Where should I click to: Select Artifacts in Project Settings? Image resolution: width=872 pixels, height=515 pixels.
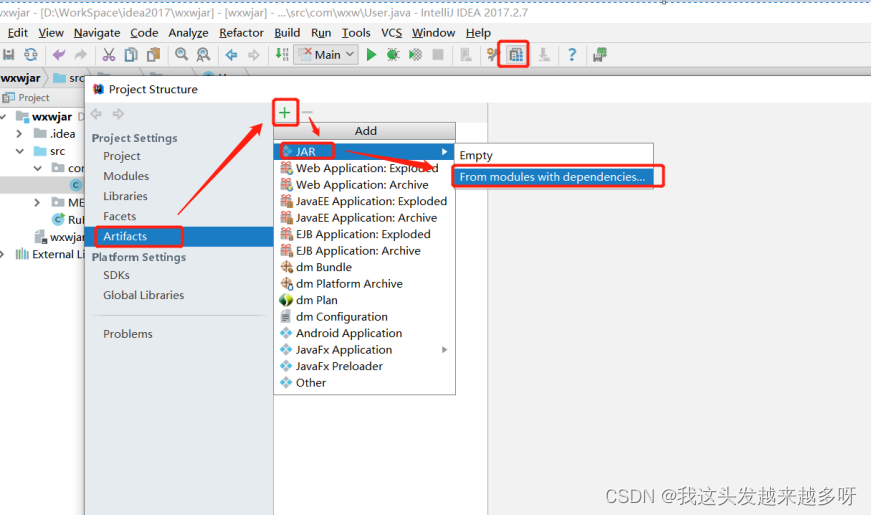pyautogui.click(x=179, y=236)
